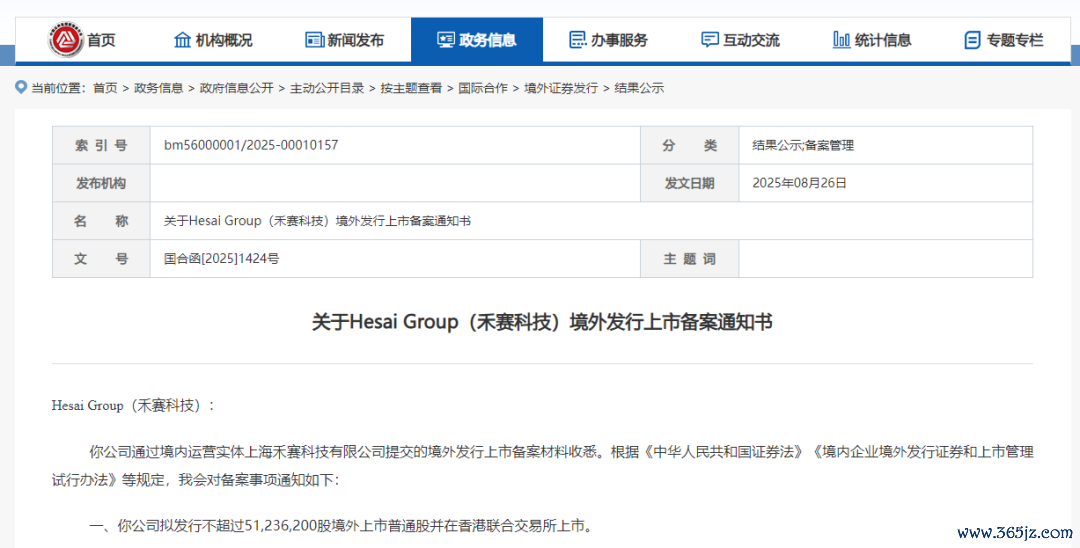Click the monitor icon beside 政务信息

pyautogui.click(x=446, y=40)
